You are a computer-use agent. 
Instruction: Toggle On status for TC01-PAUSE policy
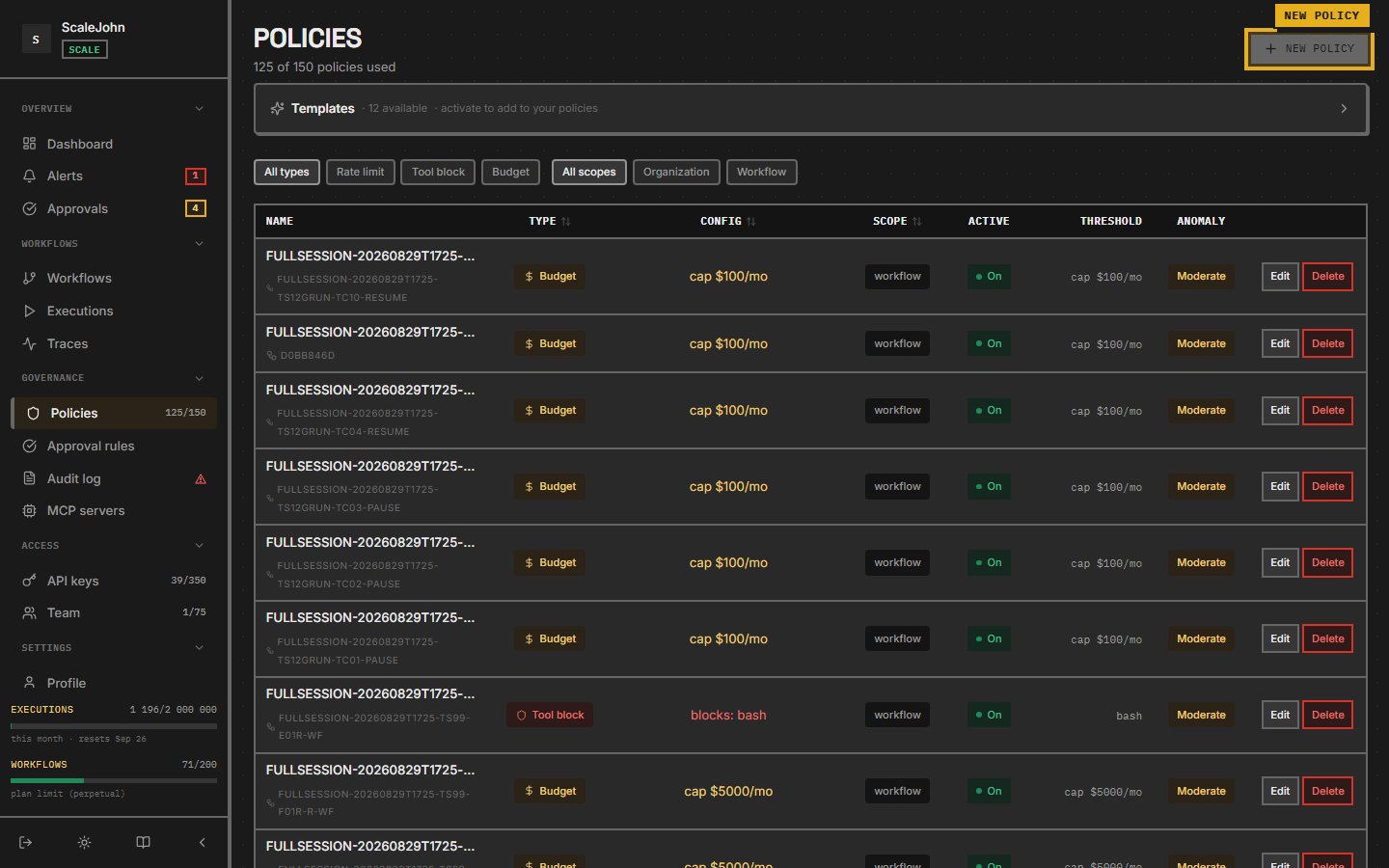(989, 638)
